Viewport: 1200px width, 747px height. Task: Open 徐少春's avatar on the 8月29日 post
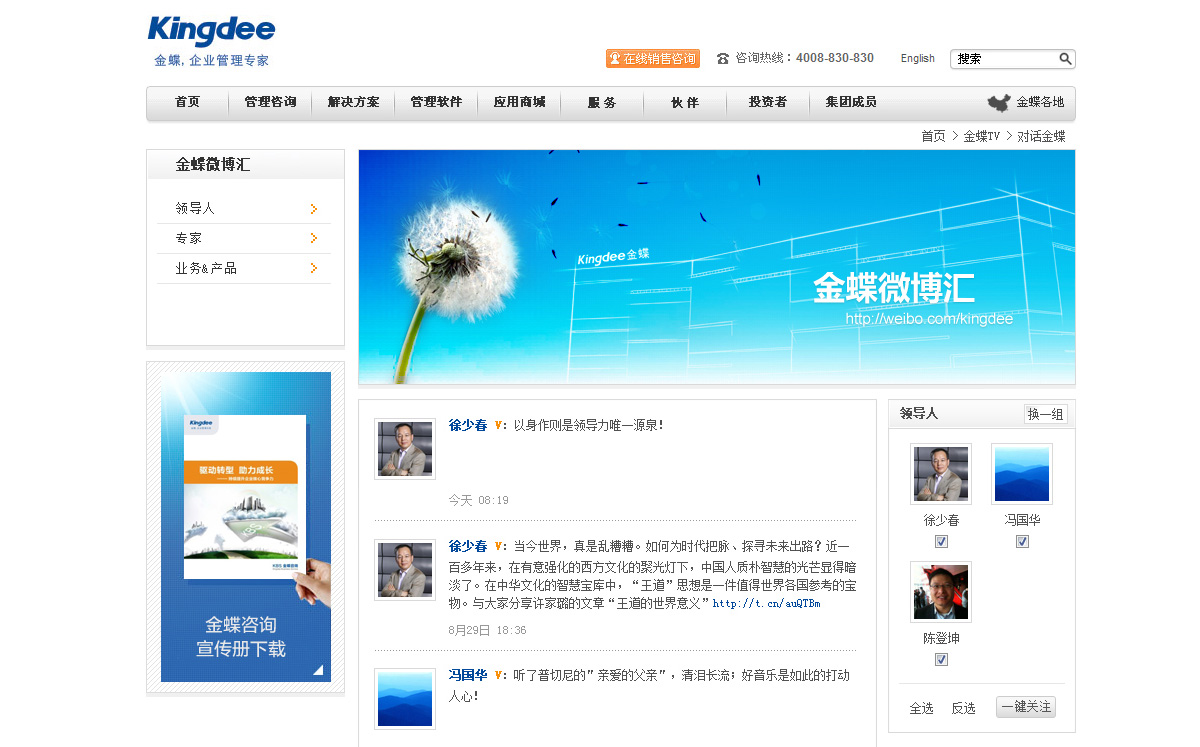click(x=405, y=570)
